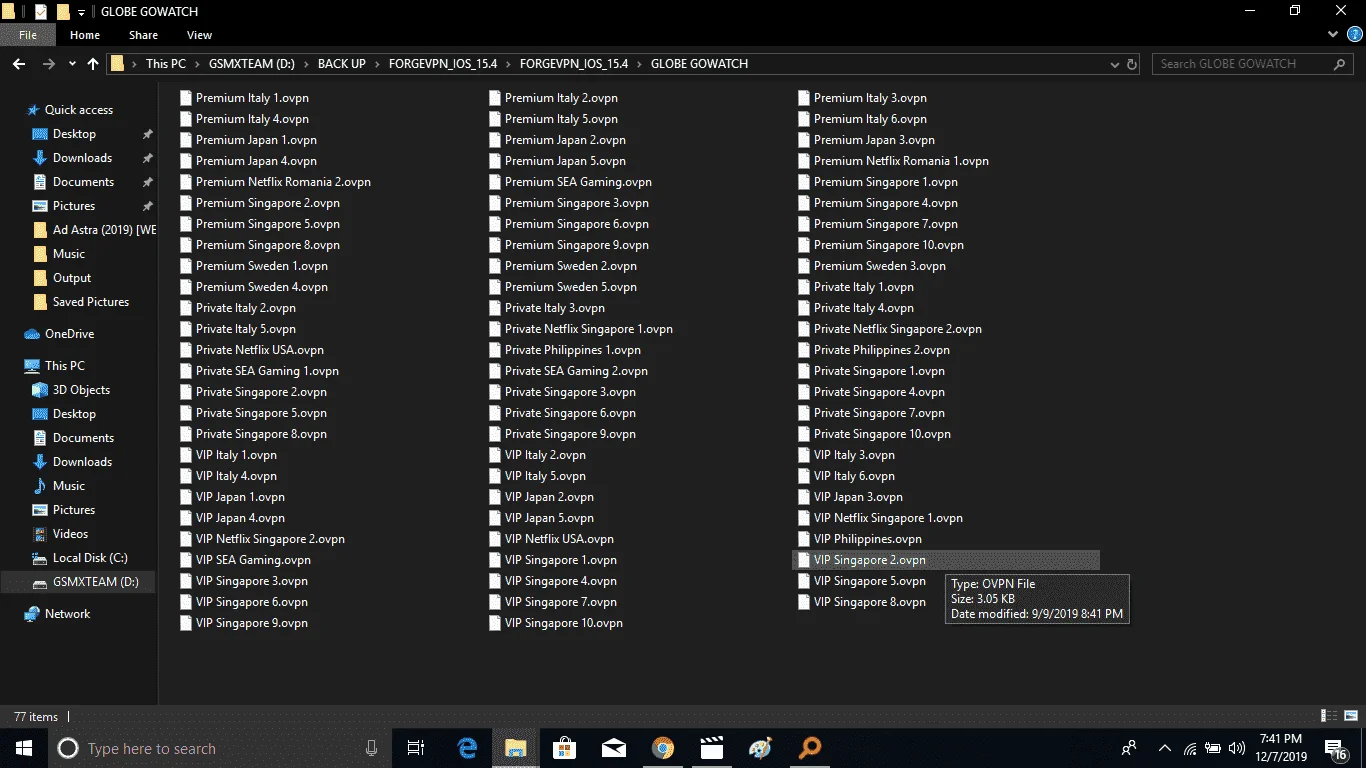1366x768 pixels.
Task: Open Saved Pictures in the sidebar
Action: pos(91,302)
